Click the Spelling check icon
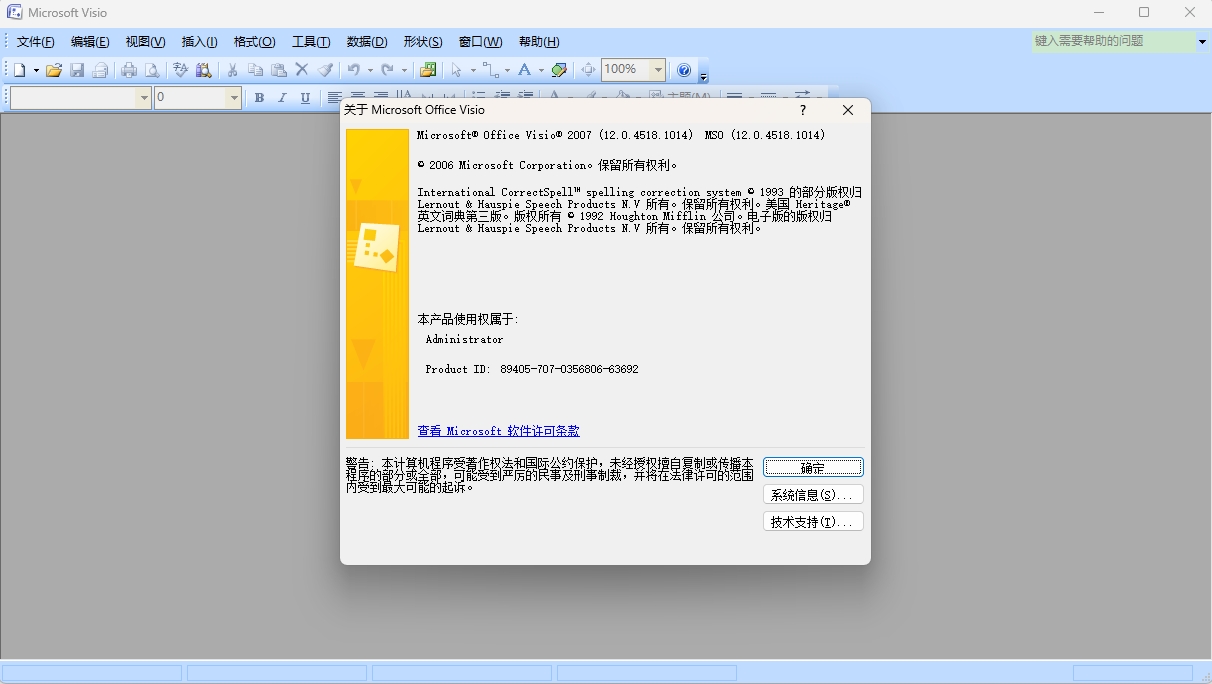Image resolution: width=1212 pixels, height=684 pixels. [181, 70]
